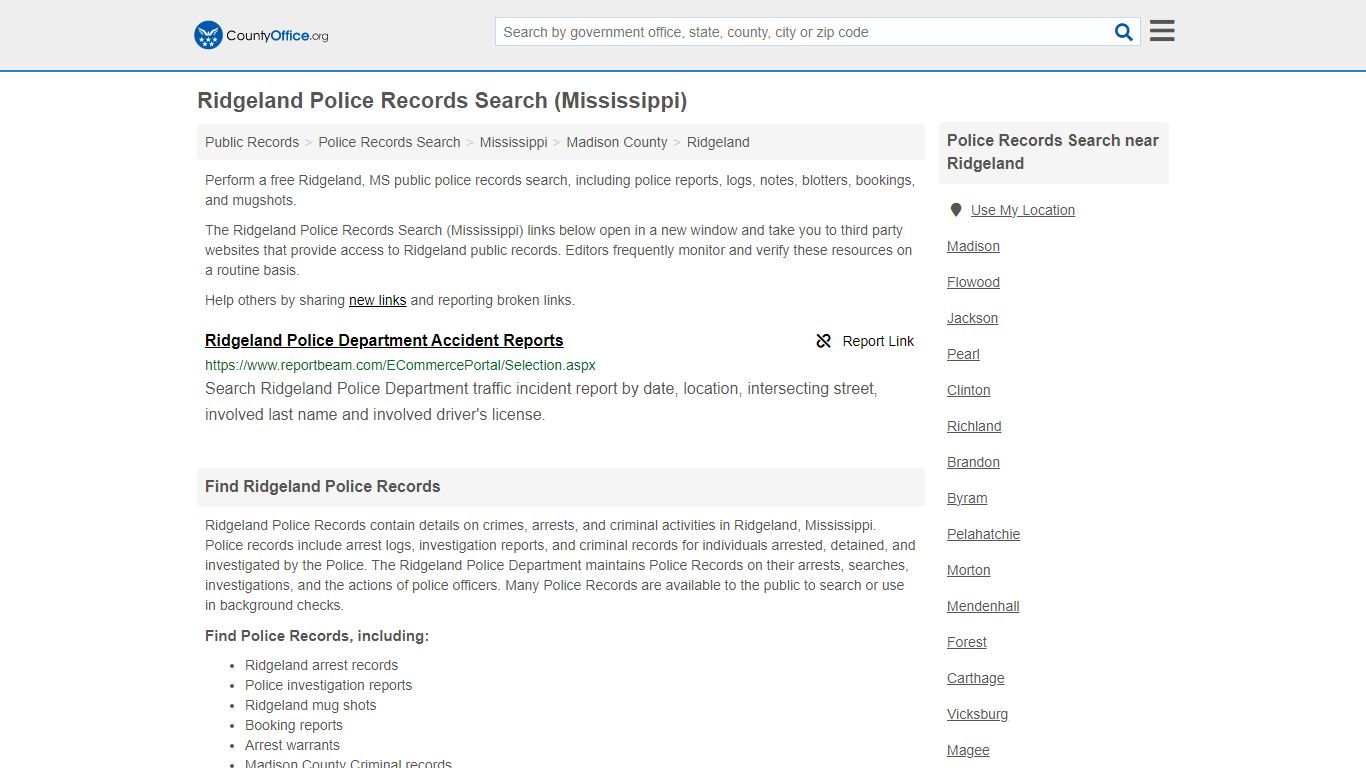This screenshot has width=1366, height=768.
Task: Open Jackson police records link
Action: click(972, 318)
